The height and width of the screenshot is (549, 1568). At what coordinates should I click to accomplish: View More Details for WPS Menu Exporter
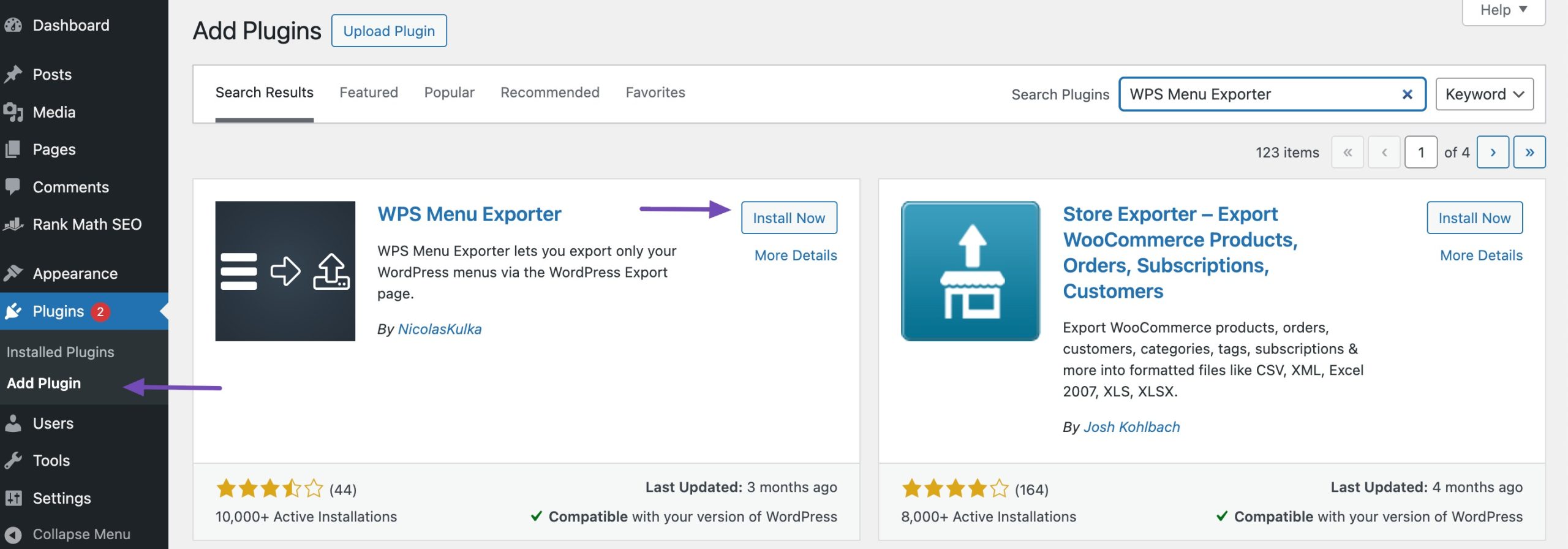(796, 256)
